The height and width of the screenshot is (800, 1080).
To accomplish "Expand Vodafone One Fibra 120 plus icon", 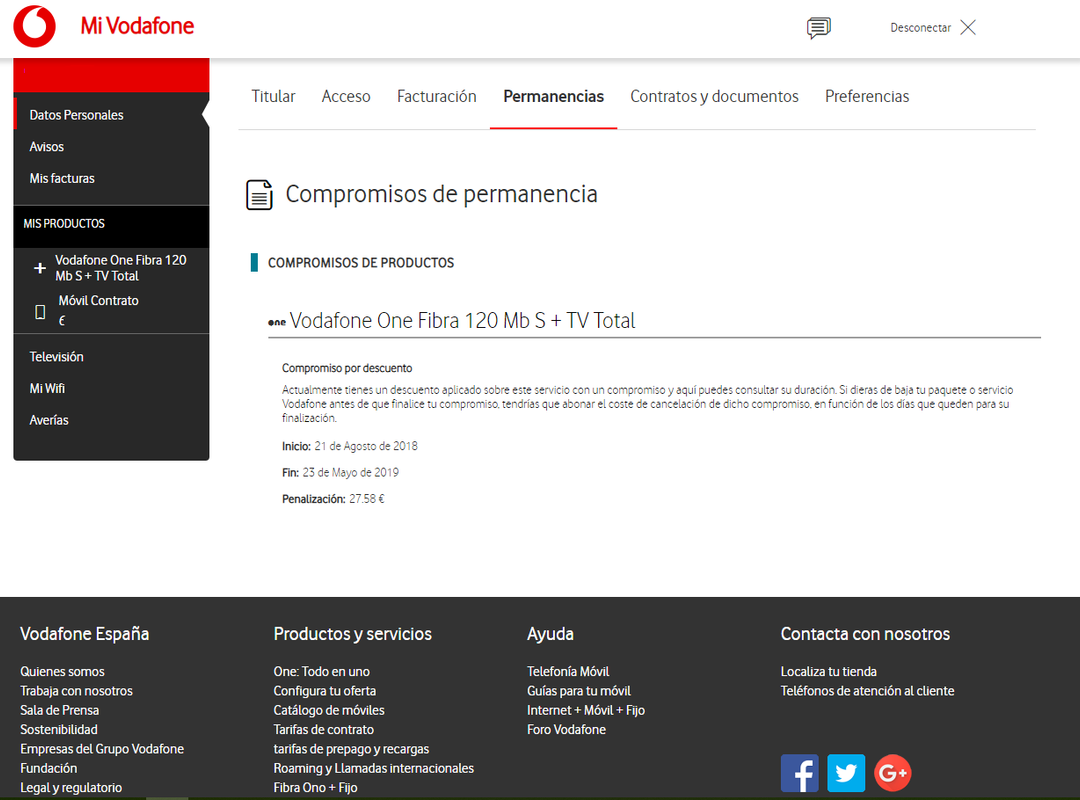I will click(x=40, y=268).
